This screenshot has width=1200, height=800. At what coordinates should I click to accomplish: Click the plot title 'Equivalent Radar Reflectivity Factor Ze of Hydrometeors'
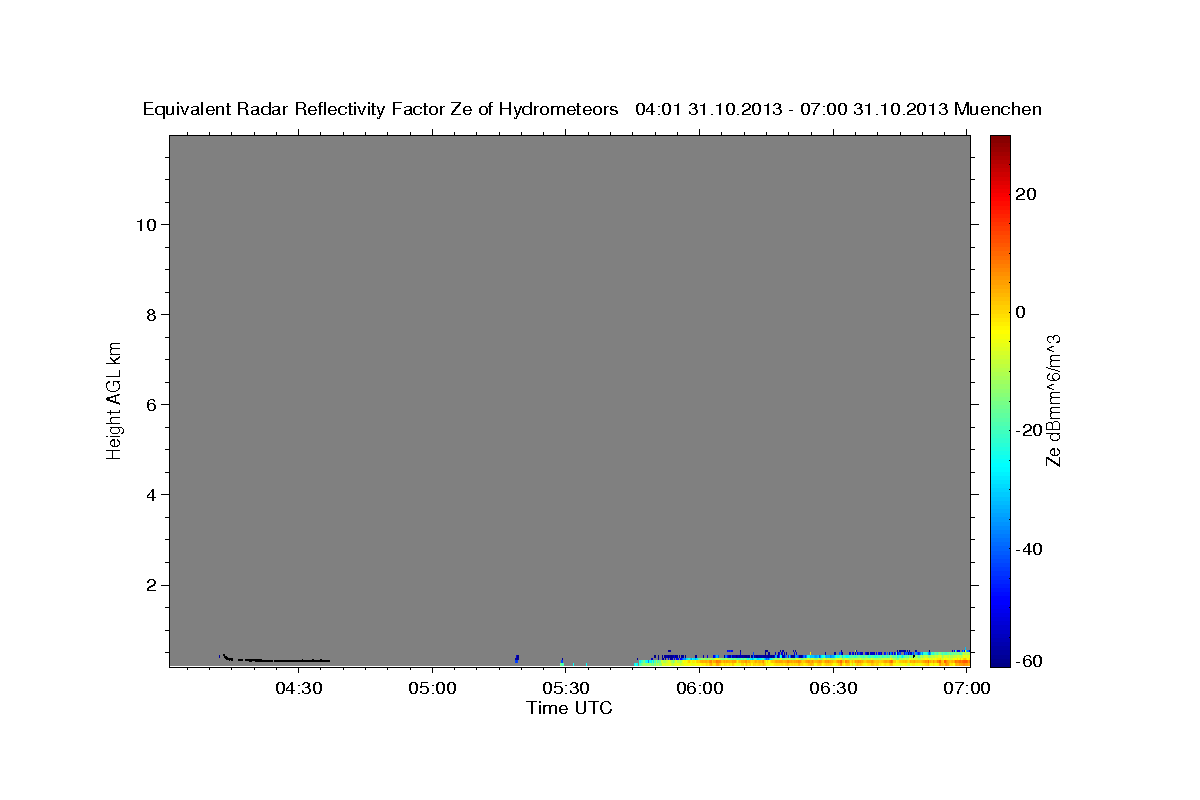pyautogui.click(x=380, y=109)
